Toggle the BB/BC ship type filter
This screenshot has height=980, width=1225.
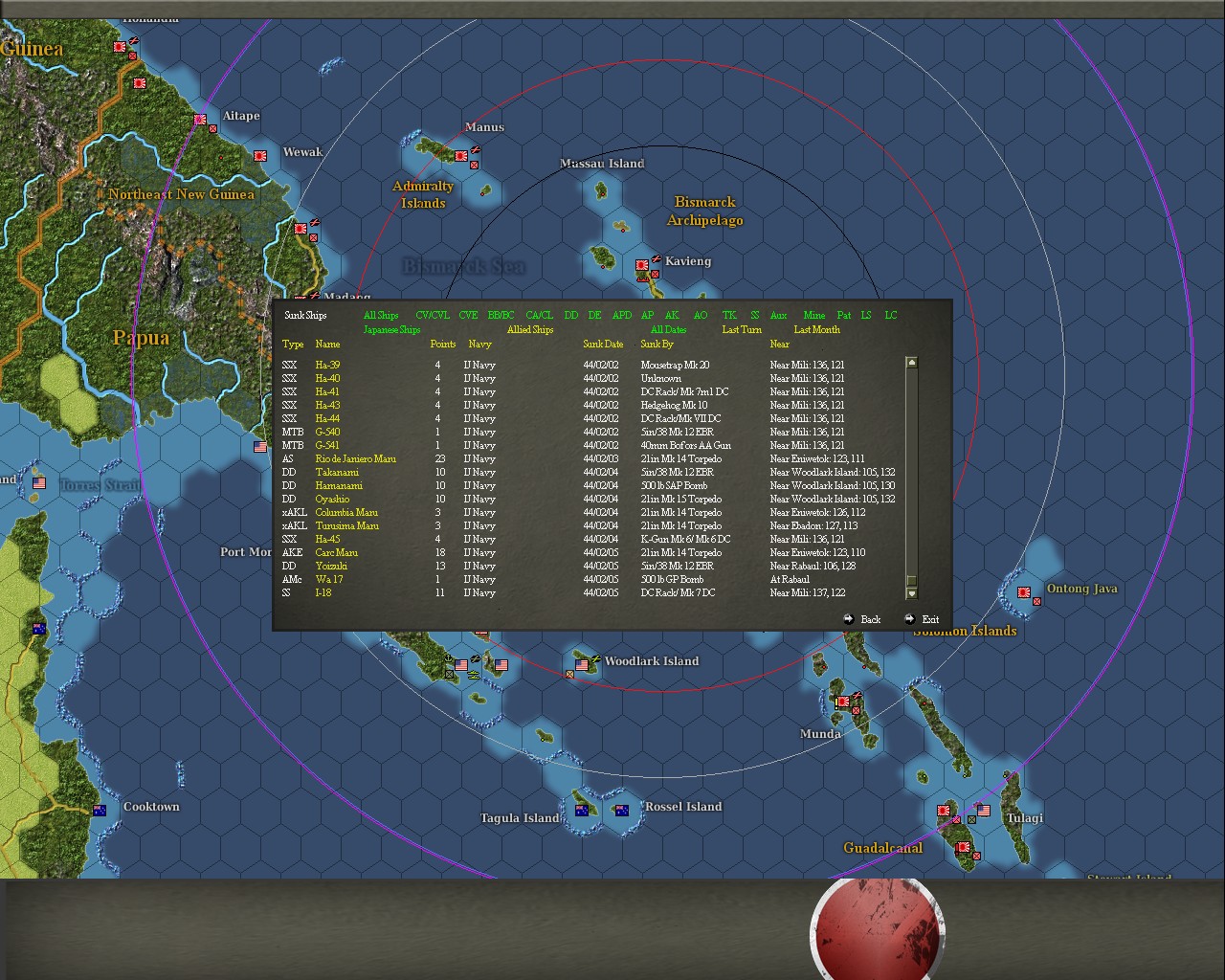(501, 315)
